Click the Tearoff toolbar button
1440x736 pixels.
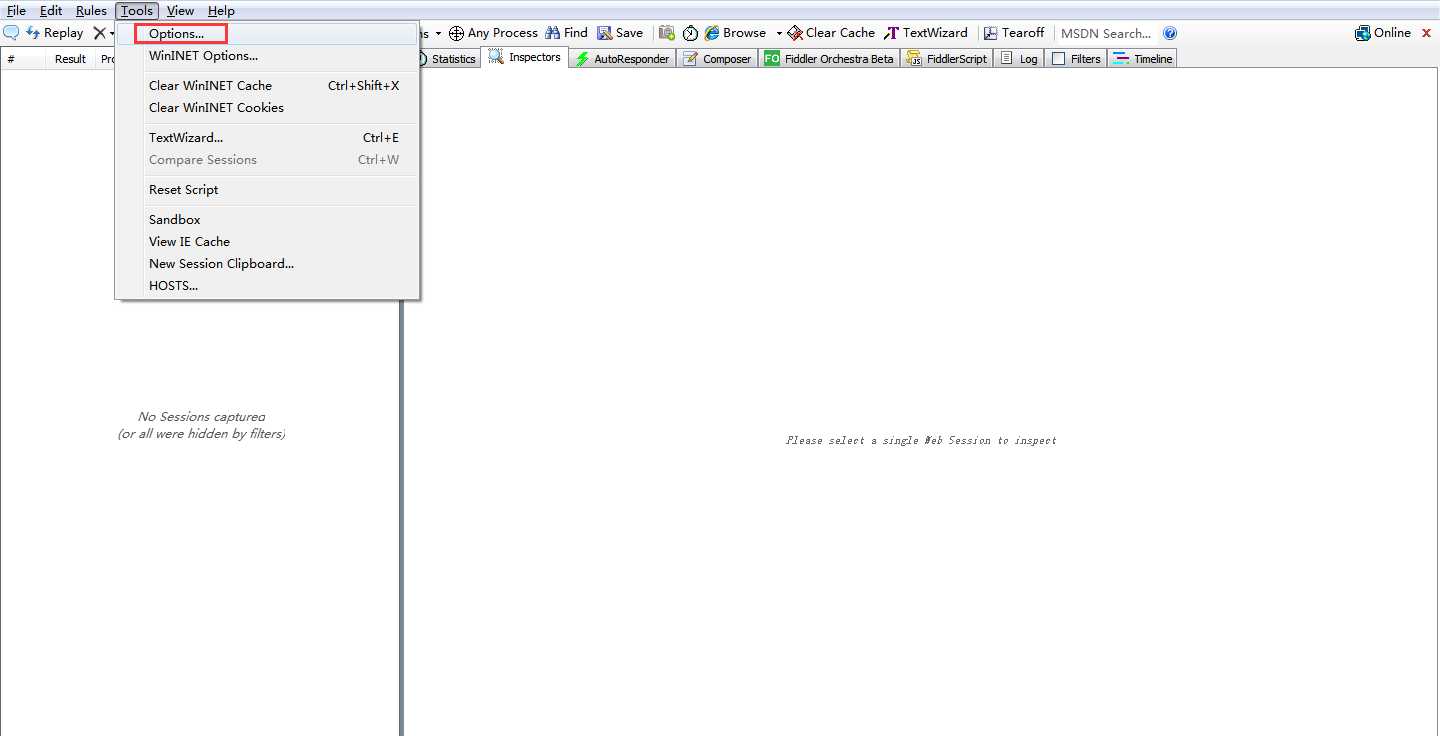[x=1014, y=33]
